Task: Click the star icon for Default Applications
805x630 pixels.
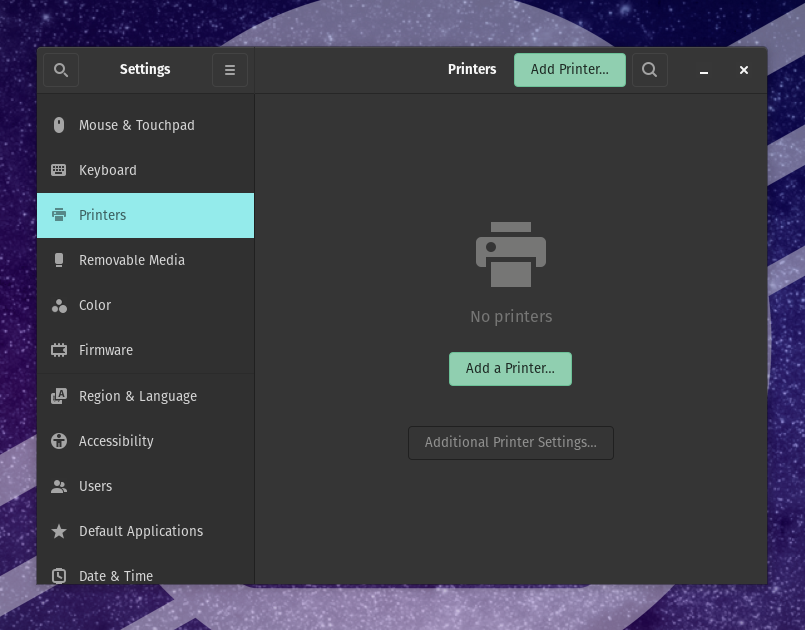Action: pos(59,531)
